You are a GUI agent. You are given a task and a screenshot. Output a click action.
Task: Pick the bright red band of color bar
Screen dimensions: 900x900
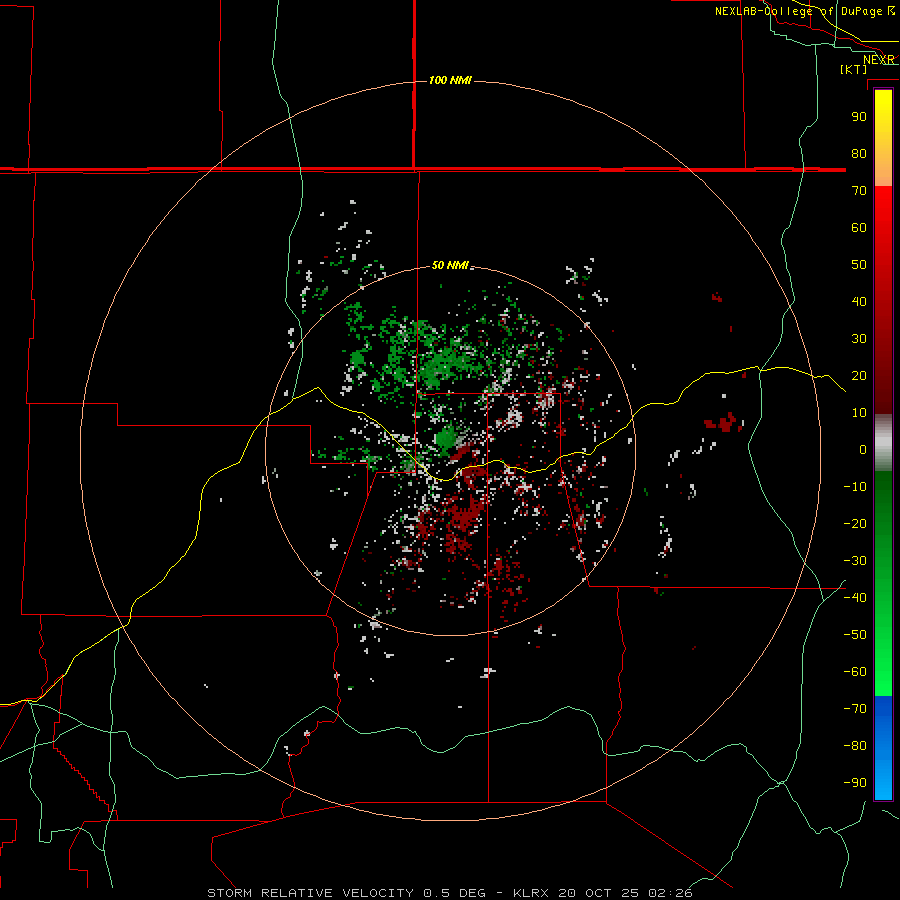[883, 210]
